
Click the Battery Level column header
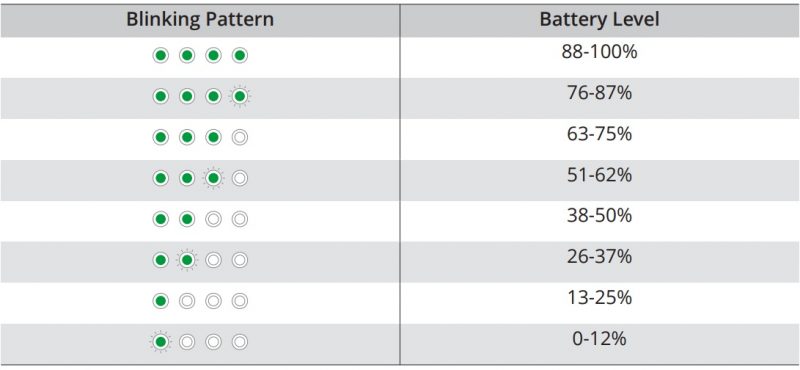[x=599, y=20]
